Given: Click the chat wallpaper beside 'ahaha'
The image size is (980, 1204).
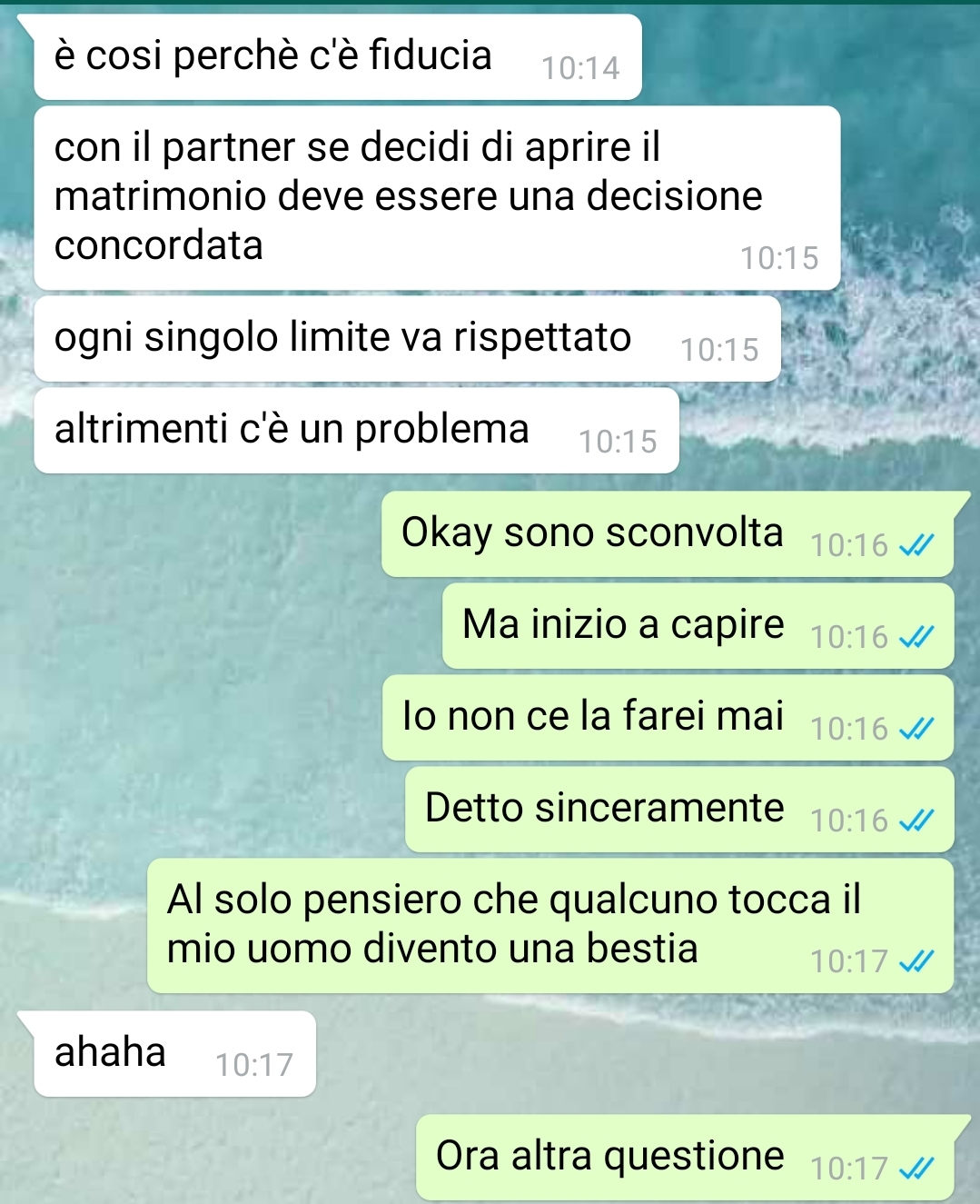Looking at the screenshot, I should coord(636,1054).
